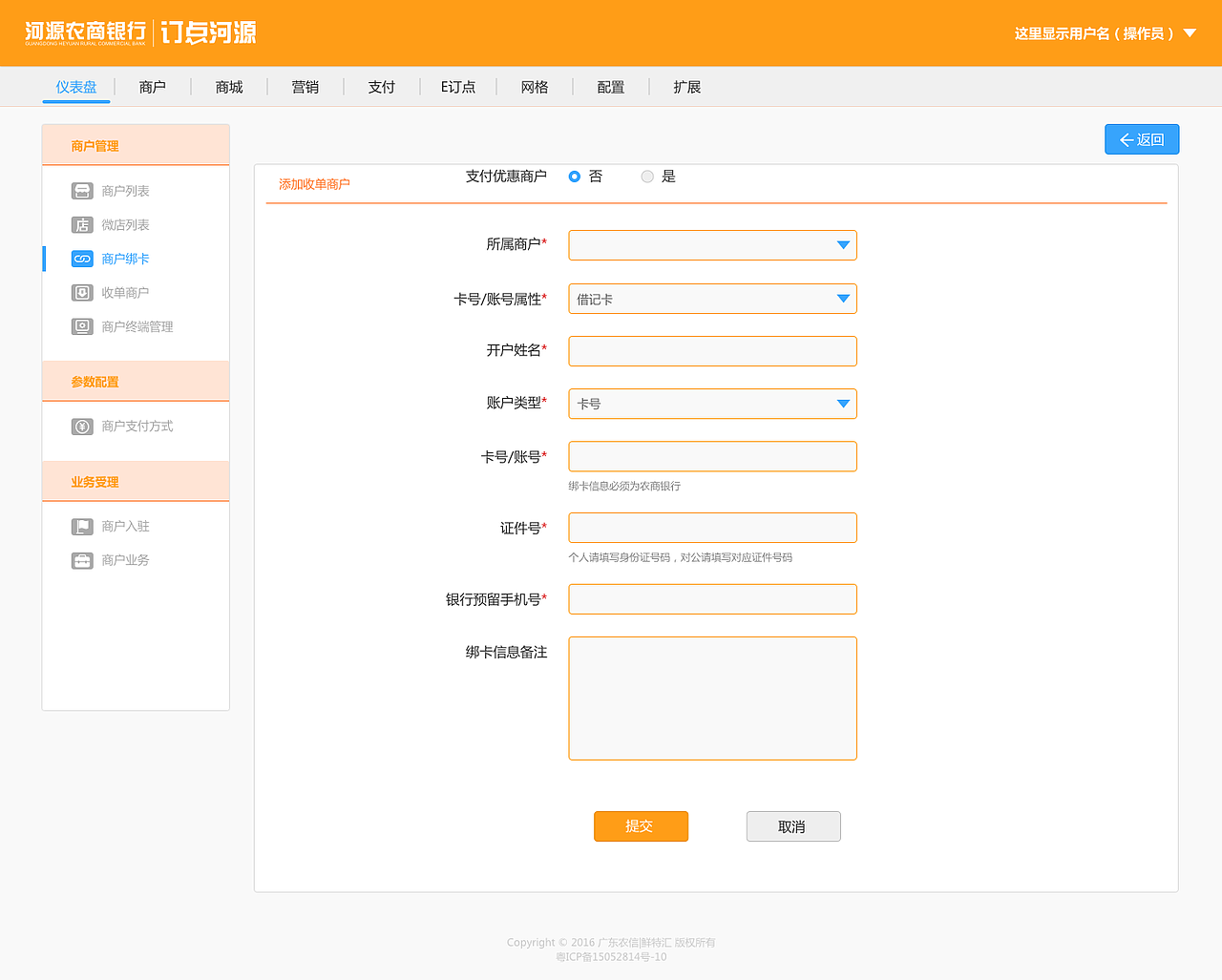Click the 证件号 input field
Image resolution: width=1222 pixels, height=980 pixels.
pos(712,528)
